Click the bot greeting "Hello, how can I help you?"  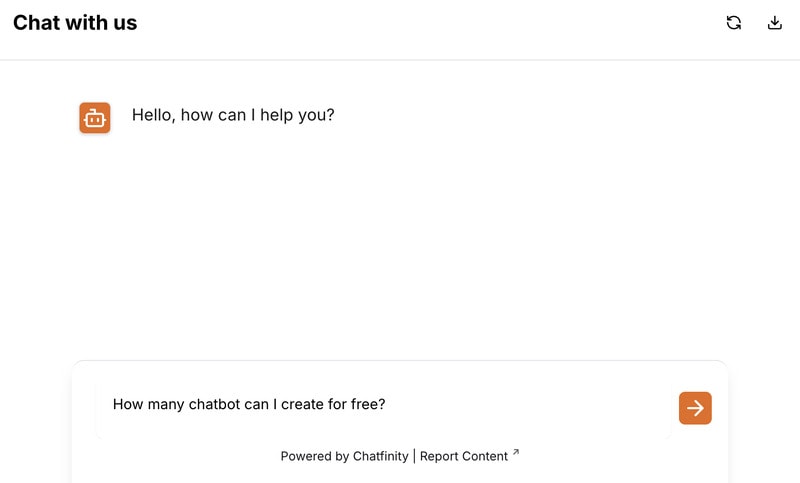233,115
